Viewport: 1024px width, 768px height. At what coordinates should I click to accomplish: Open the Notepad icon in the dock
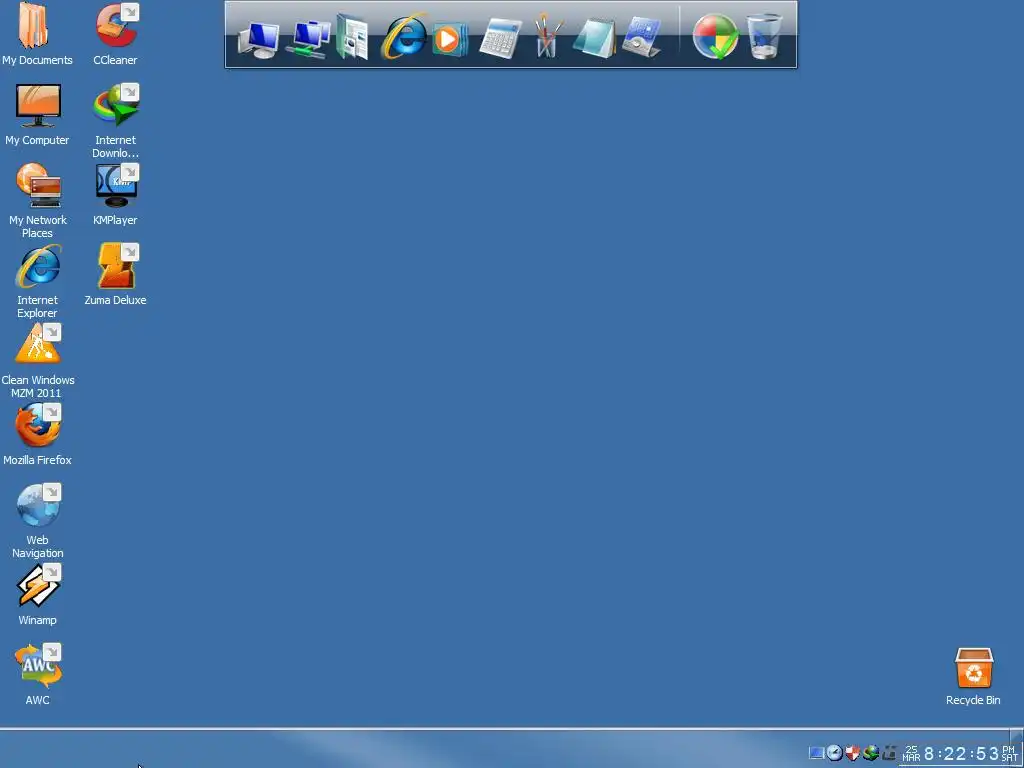[x=594, y=39]
